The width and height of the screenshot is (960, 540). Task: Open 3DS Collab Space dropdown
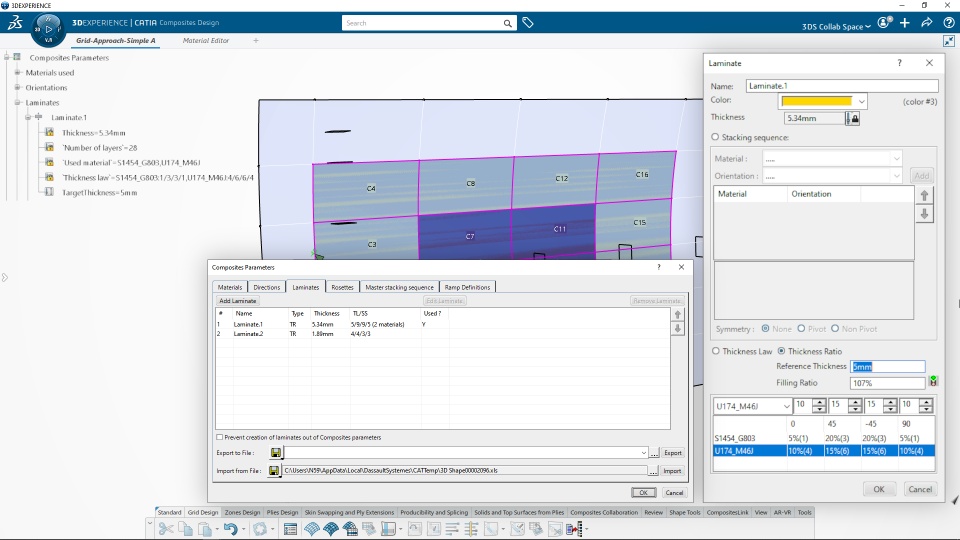point(836,26)
